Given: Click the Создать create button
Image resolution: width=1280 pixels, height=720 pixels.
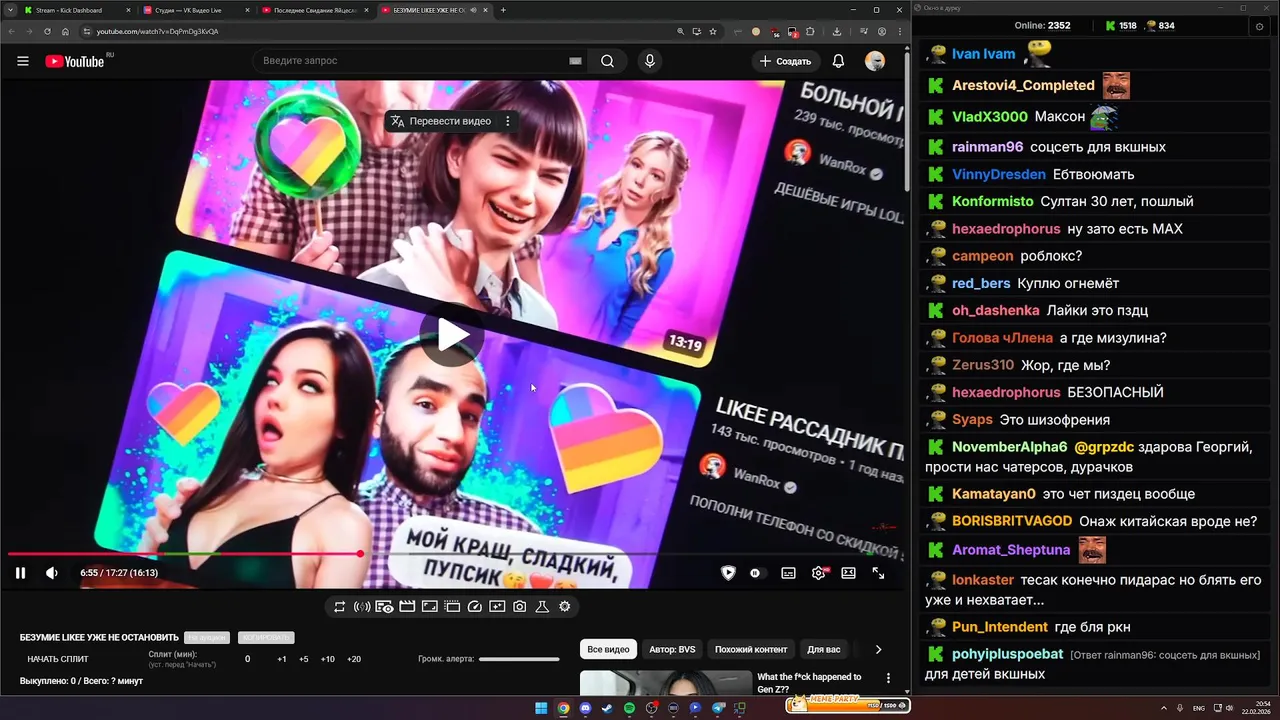Looking at the screenshot, I should 785,61.
